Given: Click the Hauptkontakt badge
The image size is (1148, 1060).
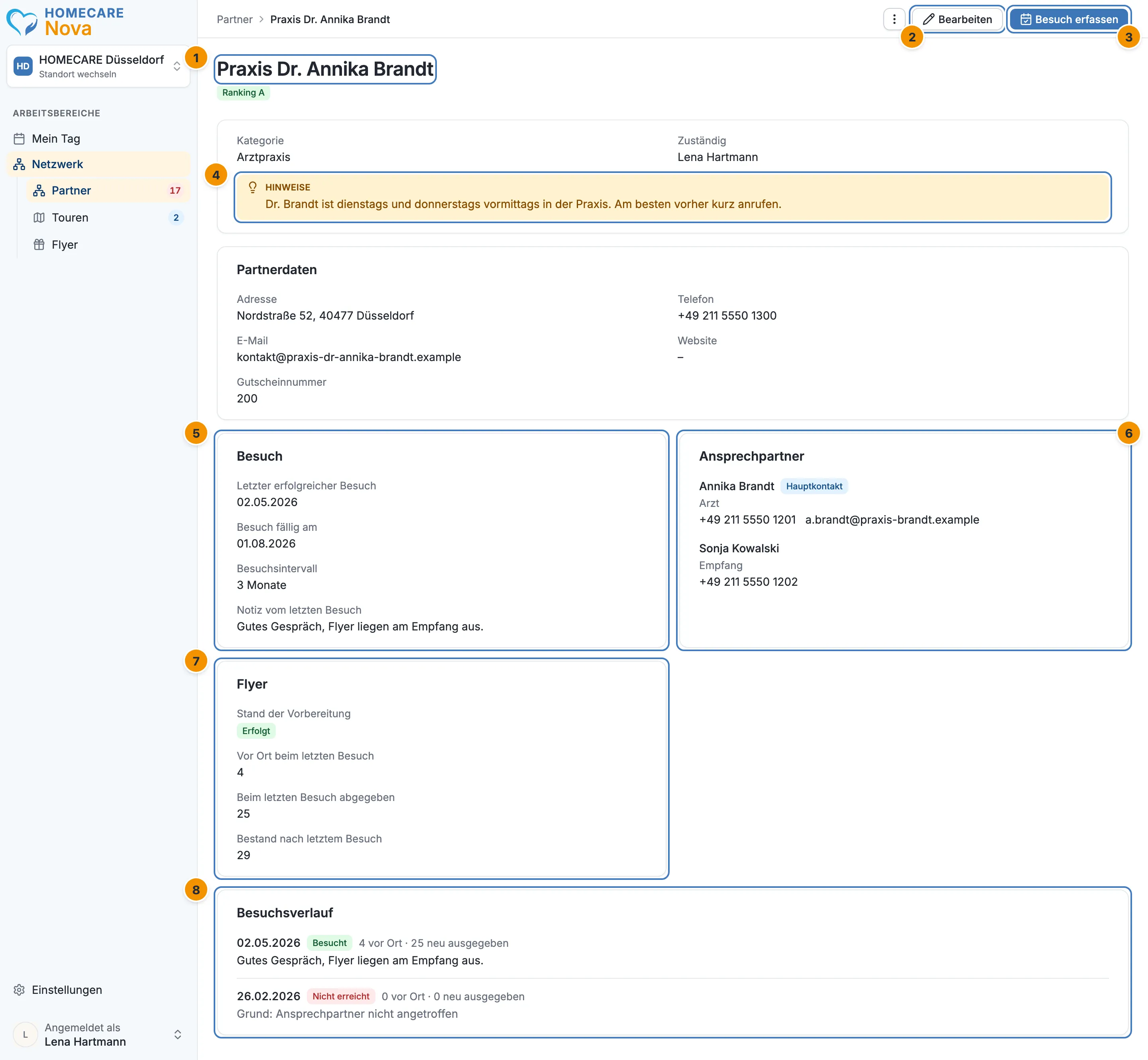Looking at the screenshot, I should [x=814, y=487].
